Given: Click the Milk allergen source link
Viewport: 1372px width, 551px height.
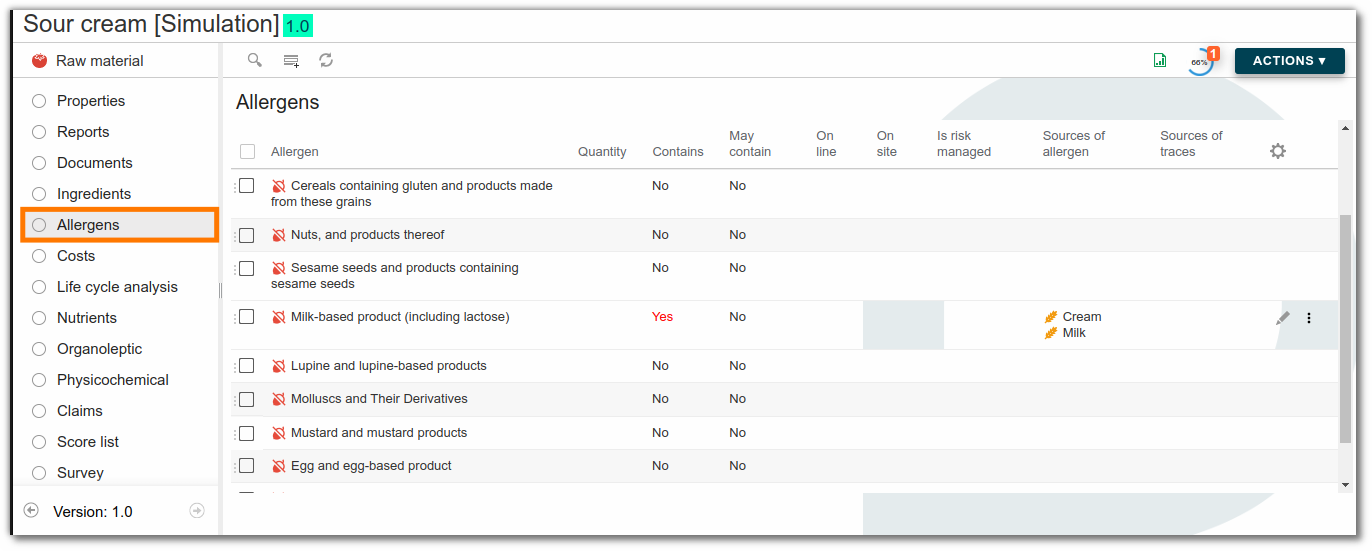Looking at the screenshot, I should point(1074,333).
